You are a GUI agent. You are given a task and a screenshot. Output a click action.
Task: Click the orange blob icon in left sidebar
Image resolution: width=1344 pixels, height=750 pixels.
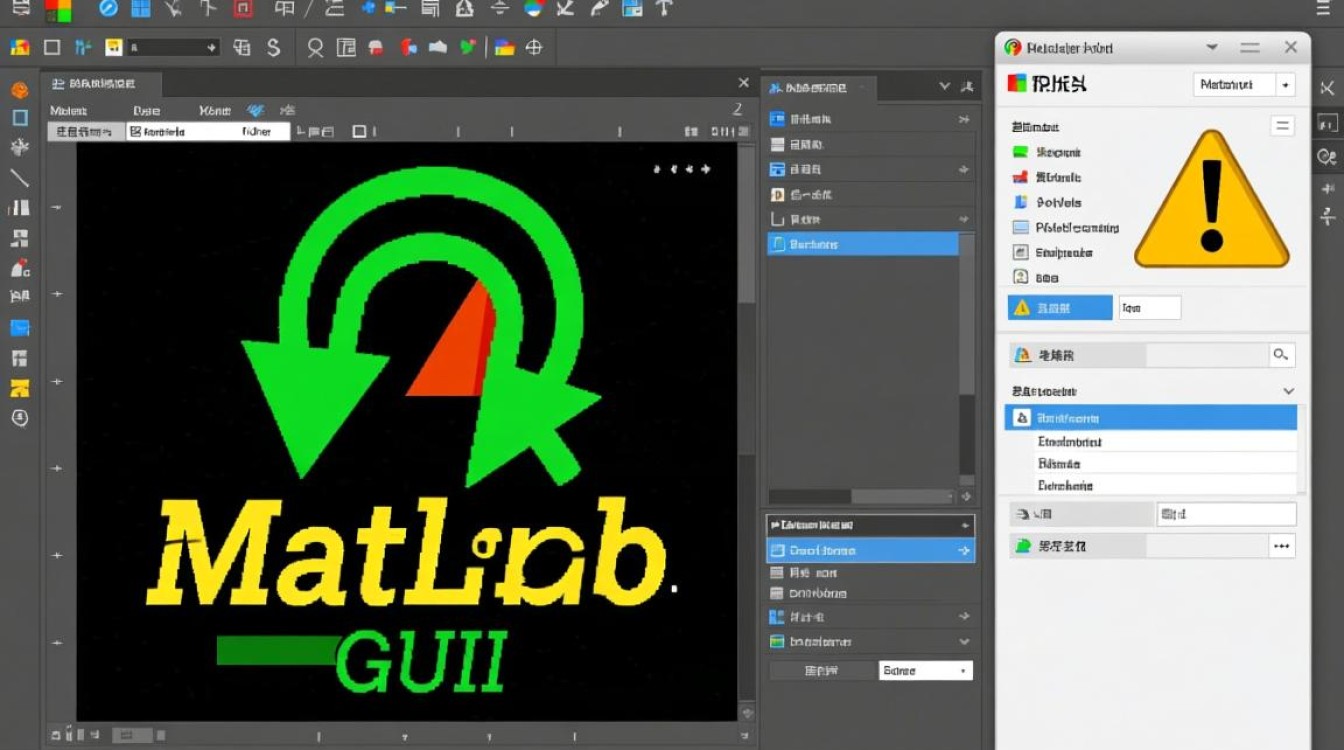tap(19, 90)
